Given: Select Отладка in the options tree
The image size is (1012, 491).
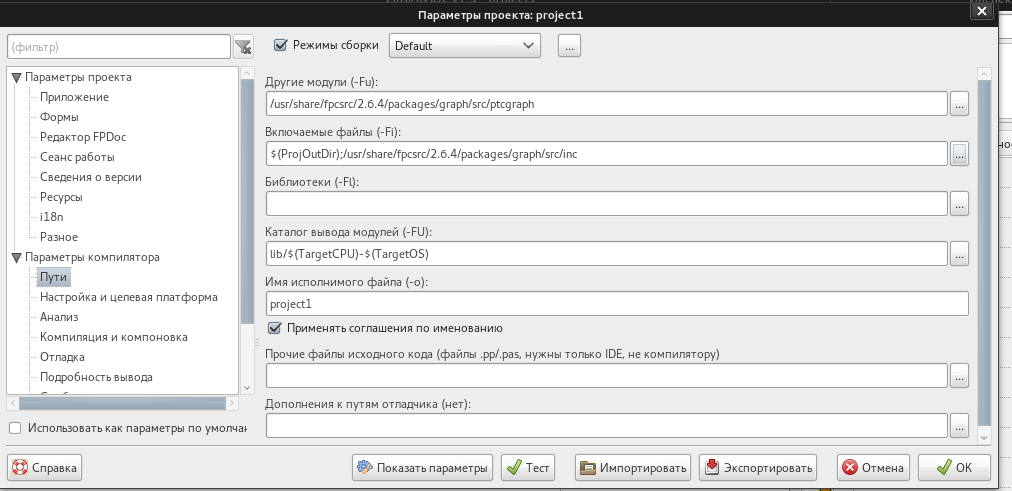Looking at the screenshot, I should click(x=62, y=357).
